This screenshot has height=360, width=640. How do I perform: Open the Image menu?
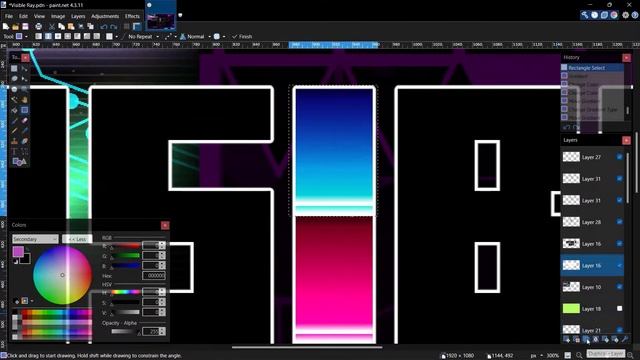[58, 16]
